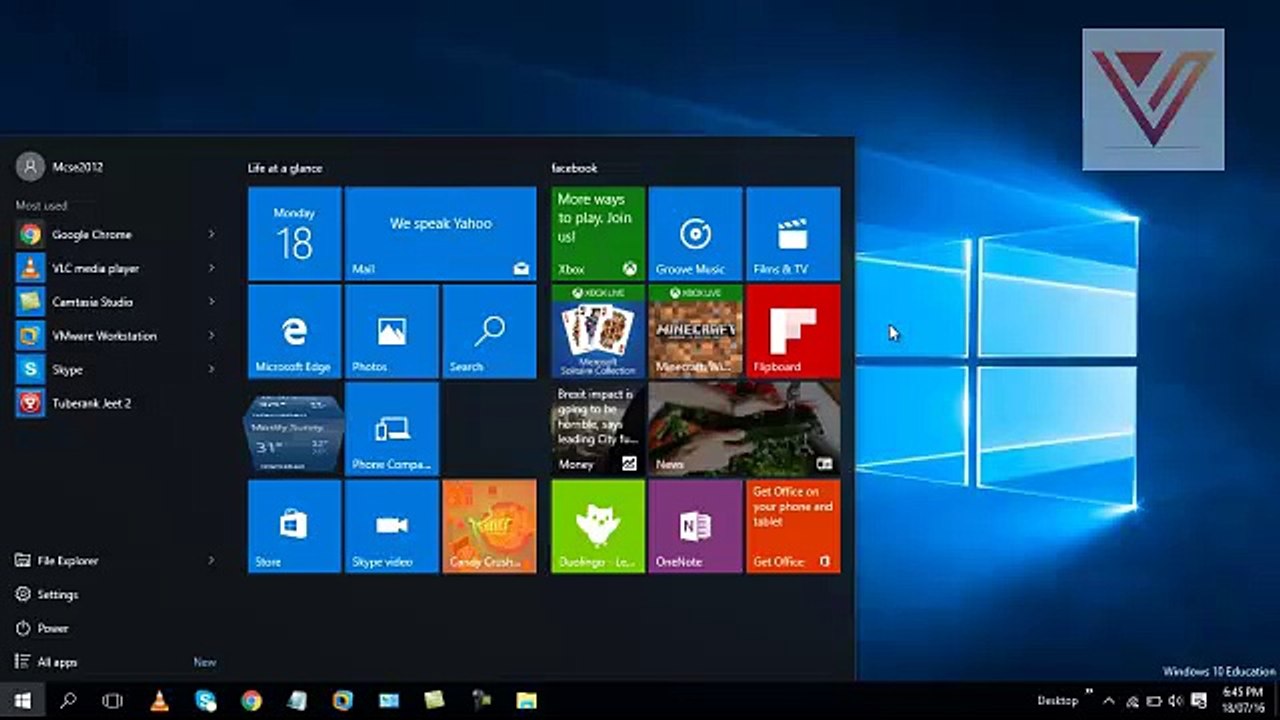Screen dimensions: 1280x720
Task: Open the volume tray icon
Action: [x=1176, y=701]
